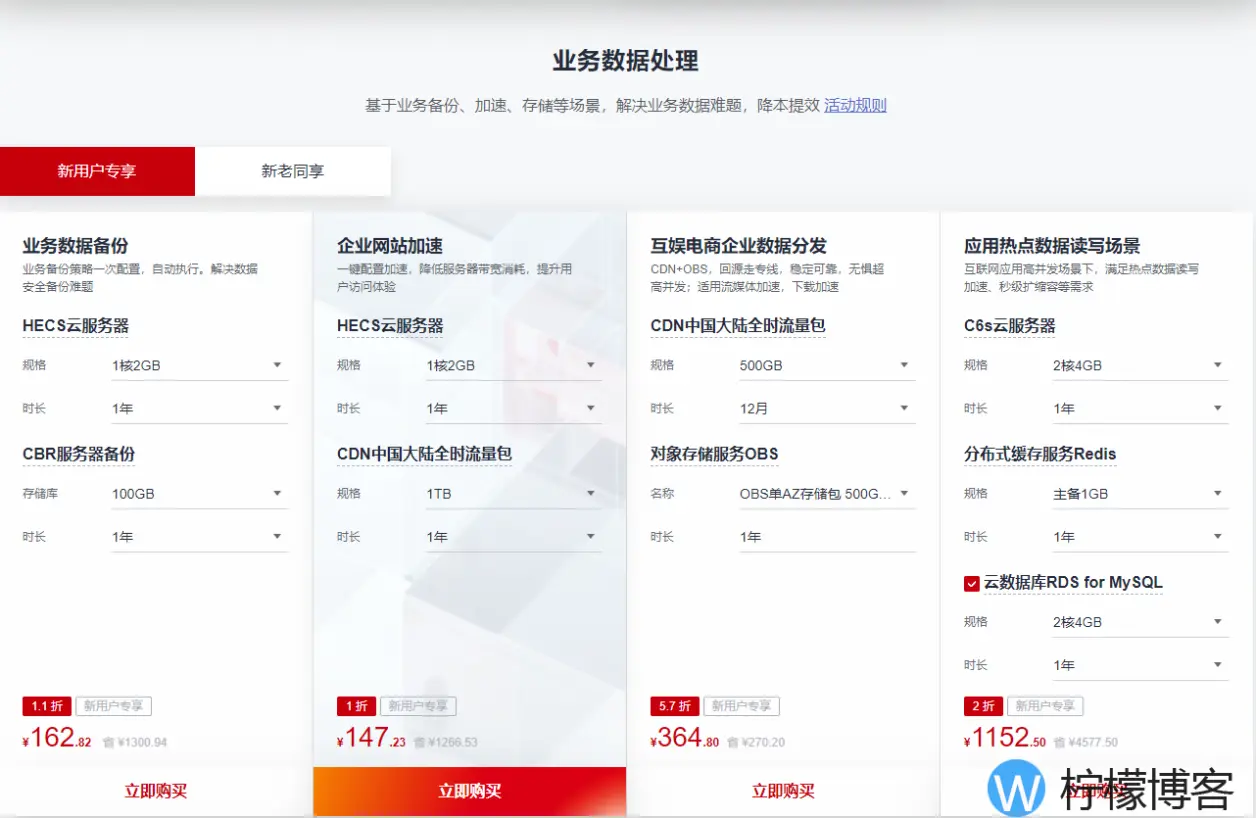Click the ¥1152.50 price

pos(1005,738)
